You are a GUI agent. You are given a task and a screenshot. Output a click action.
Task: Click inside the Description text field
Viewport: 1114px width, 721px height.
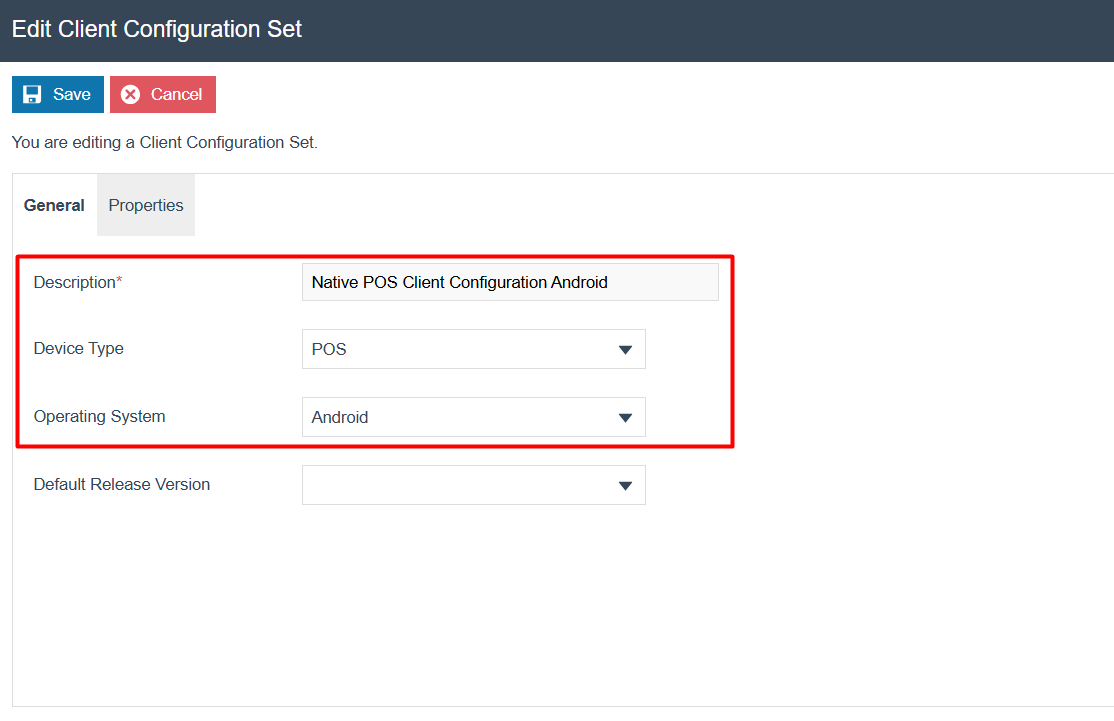click(x=510, y=281)
